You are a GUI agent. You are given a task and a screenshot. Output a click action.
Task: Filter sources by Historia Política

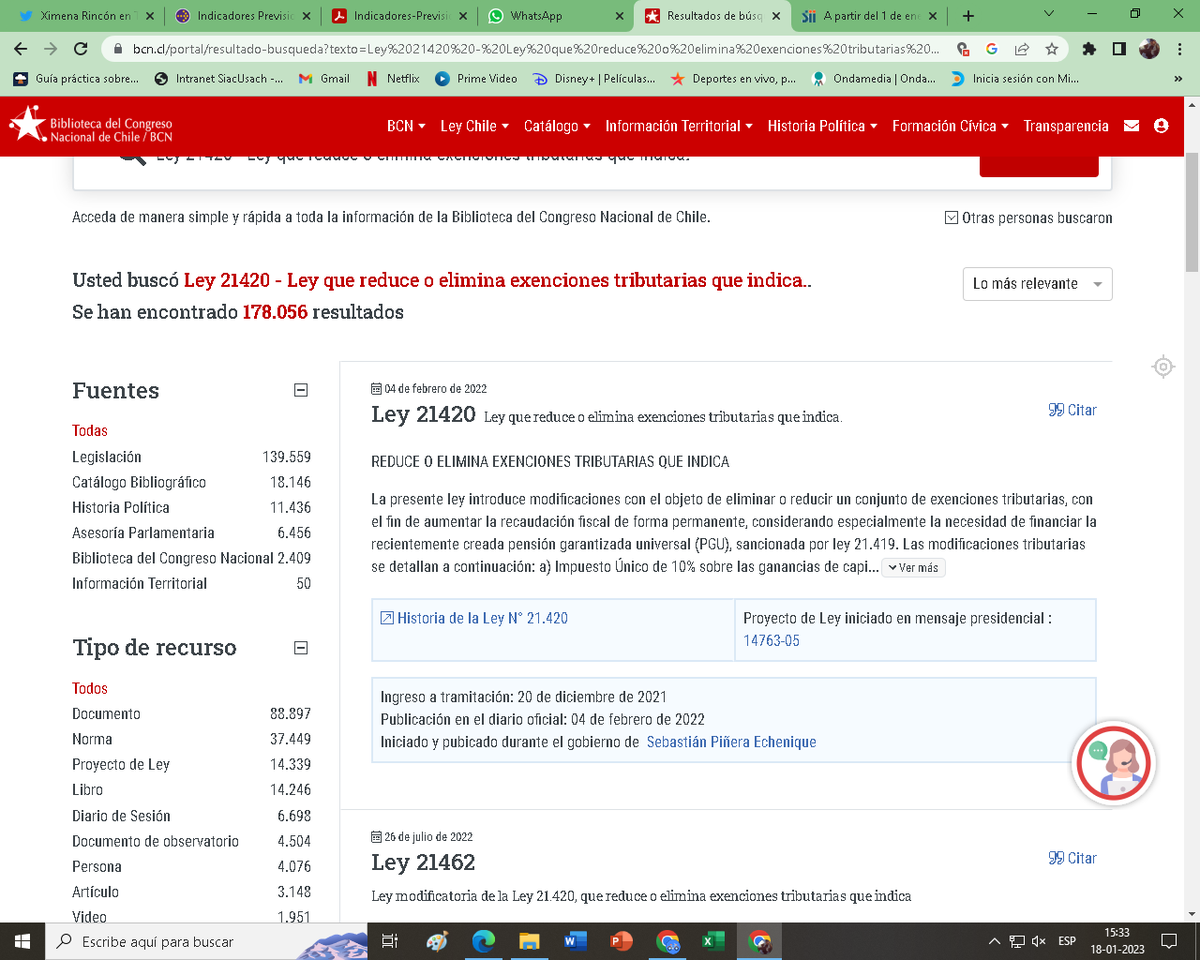pos(121,508)
